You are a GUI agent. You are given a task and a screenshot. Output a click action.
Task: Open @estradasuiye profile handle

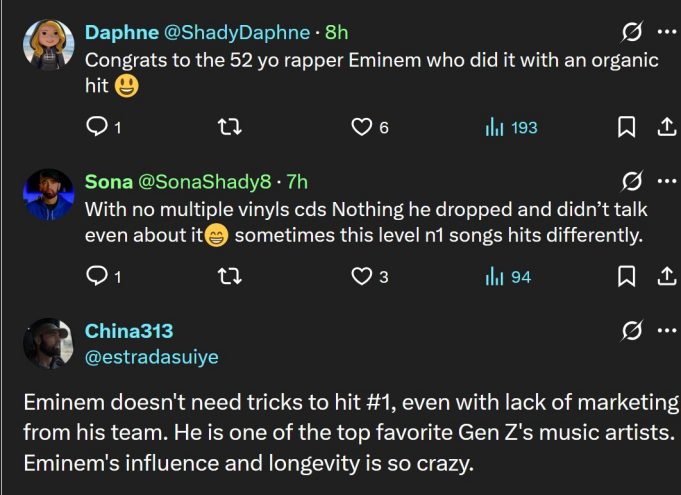pyautogui.click(x=152, y=356)
